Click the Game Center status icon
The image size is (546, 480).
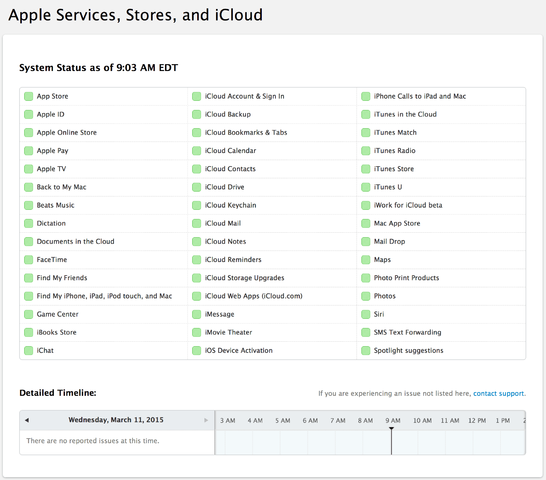[x=29, y=315]
